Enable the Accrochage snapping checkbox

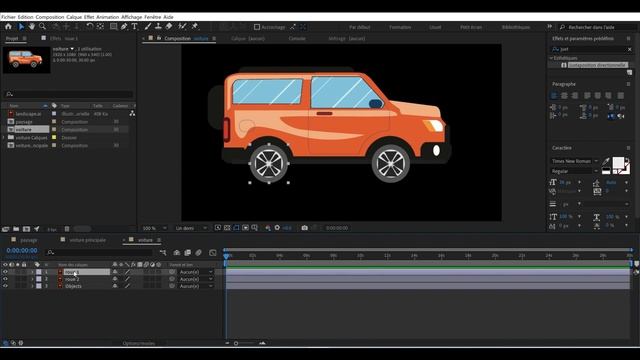tap(257, 27)
